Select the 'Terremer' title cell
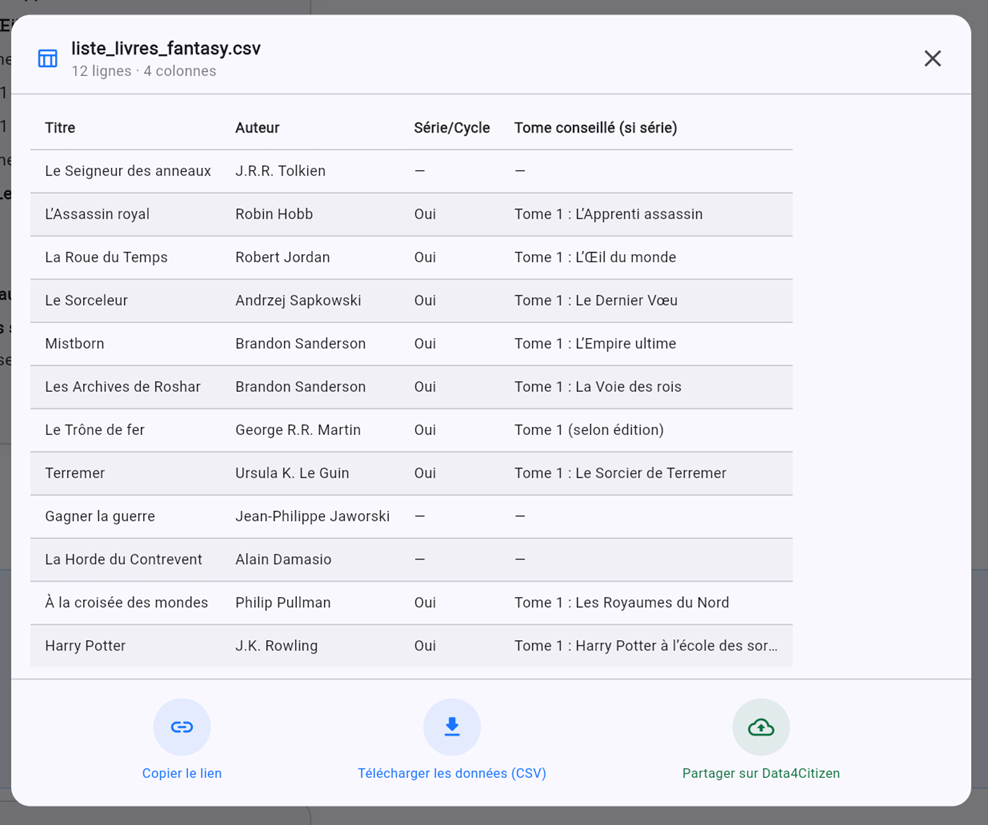 coord(75,473)
